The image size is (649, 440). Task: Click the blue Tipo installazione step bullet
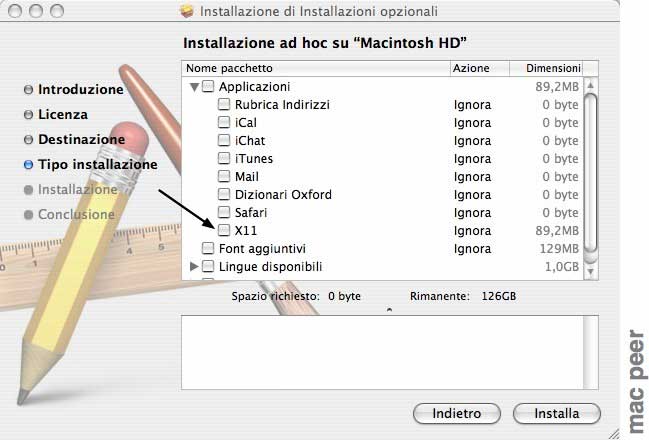click(28, 164)
